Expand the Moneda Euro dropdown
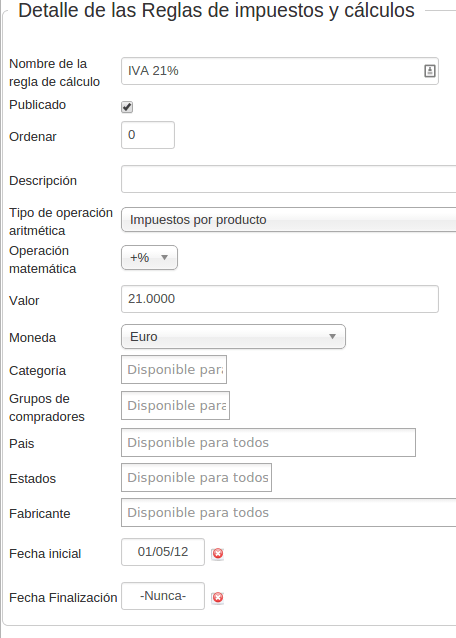The image size is (456, 638). (x=233, y=336)
